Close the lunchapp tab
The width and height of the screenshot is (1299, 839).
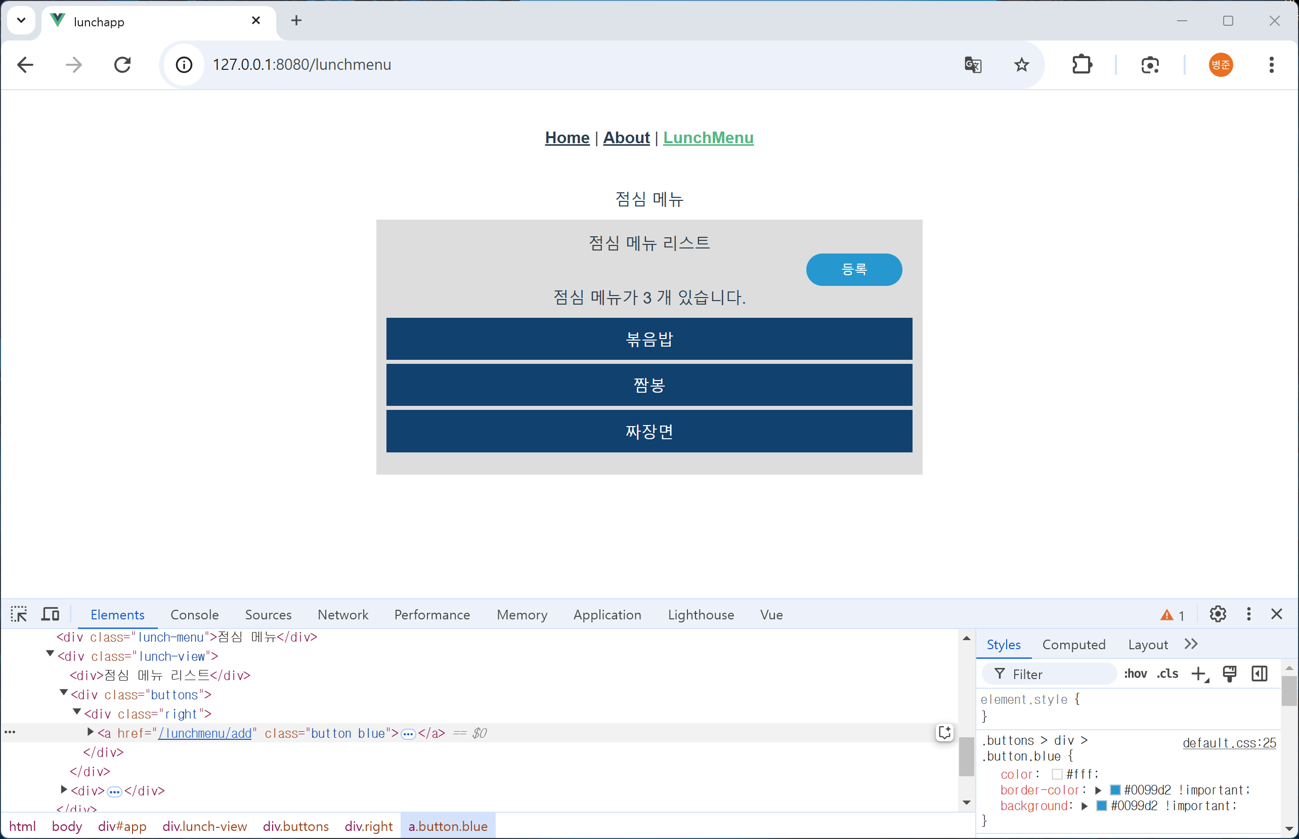(x=256, y=20)
